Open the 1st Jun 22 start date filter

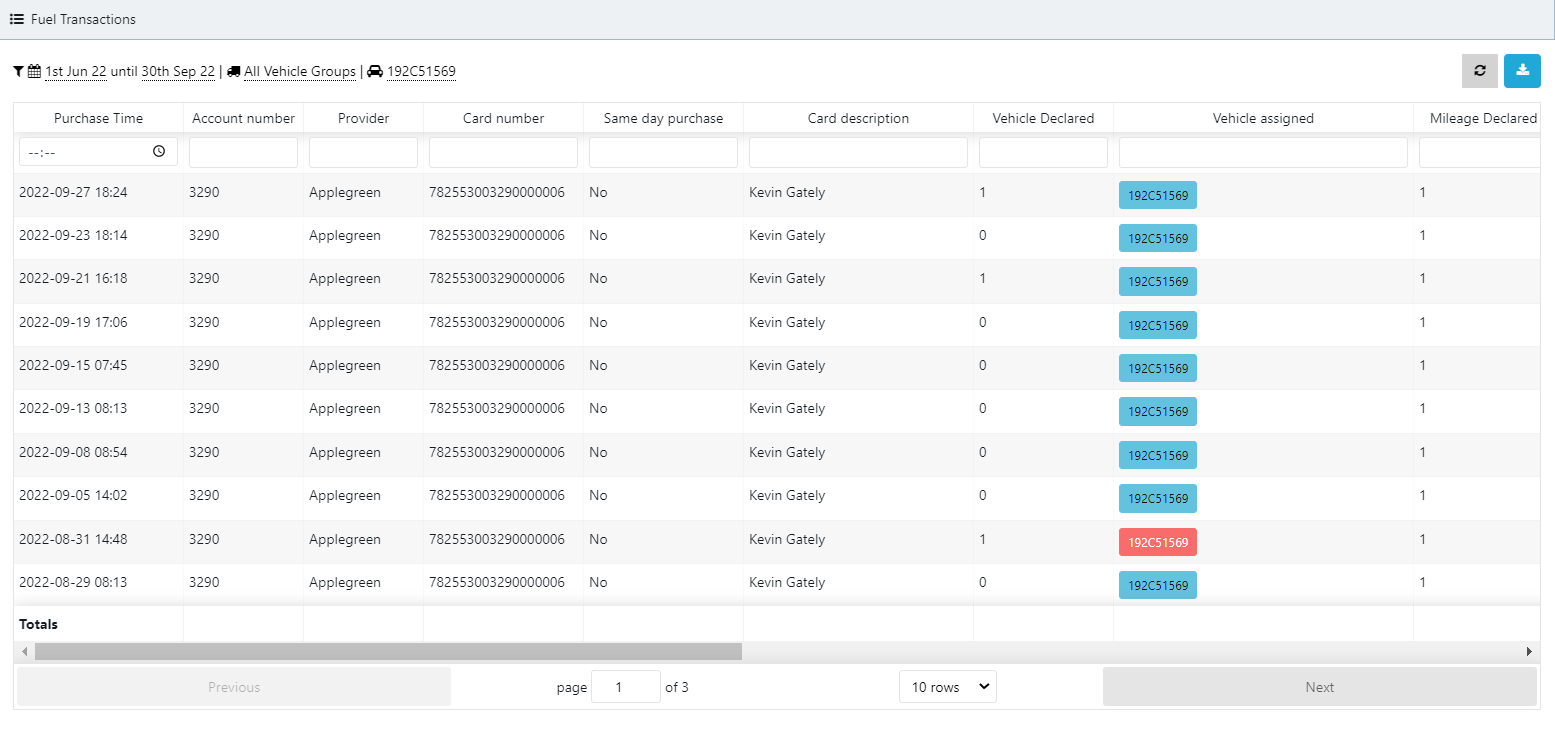click(76, 72)
